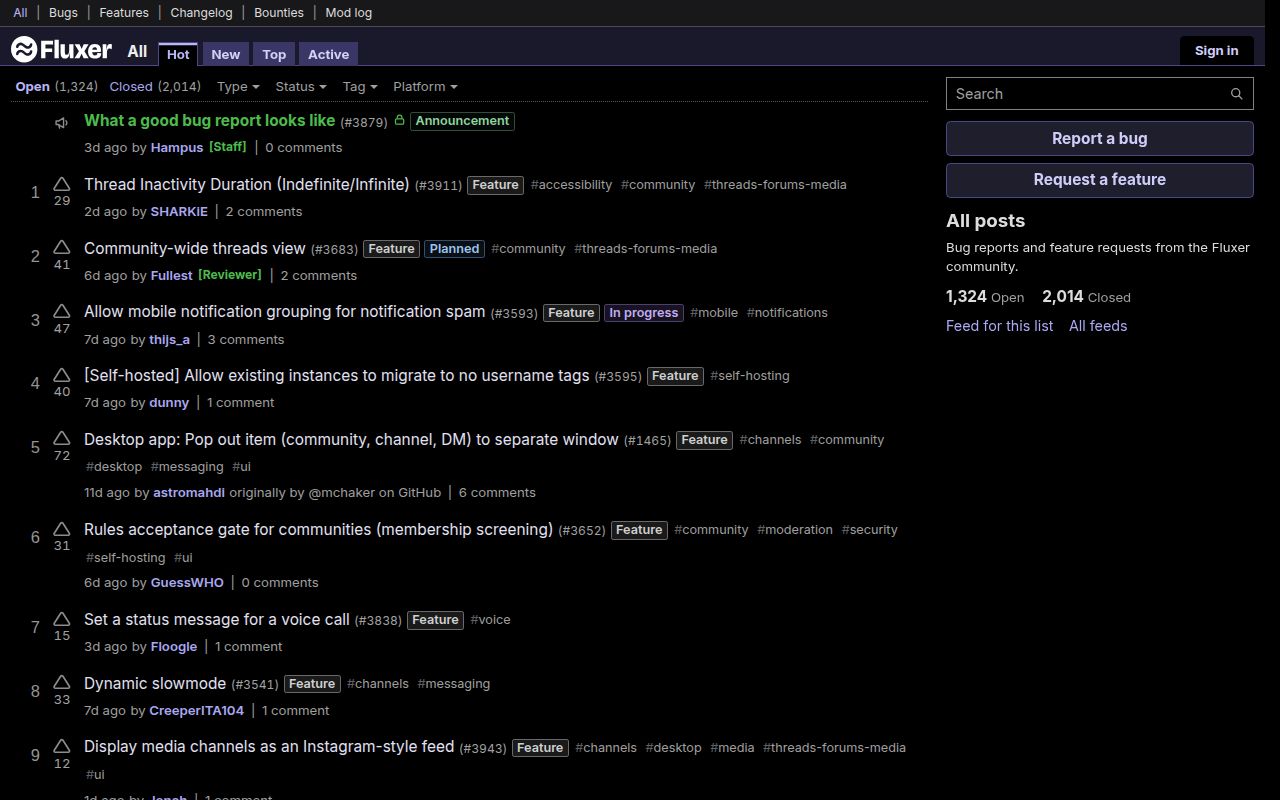
Task: Click the #mobile tag
Action: point(714,313)
